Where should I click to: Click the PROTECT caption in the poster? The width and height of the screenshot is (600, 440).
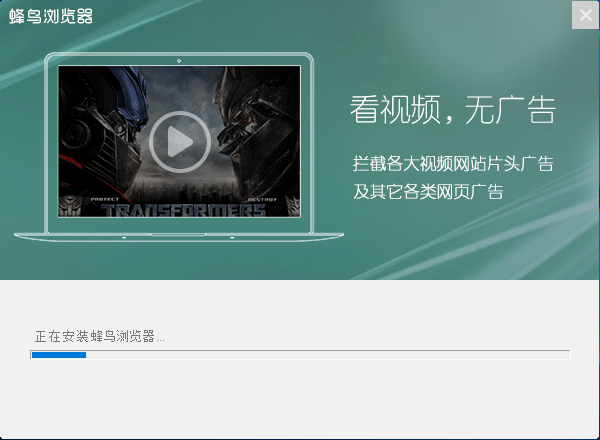click(105, 199)
